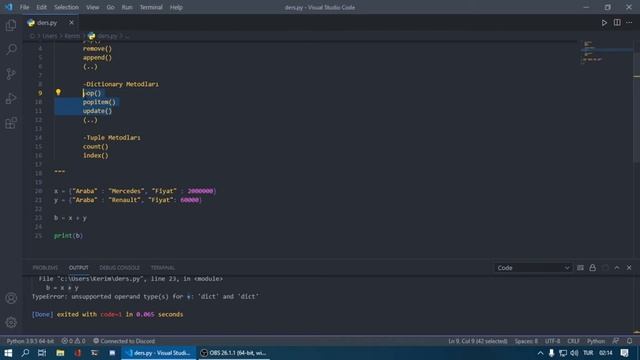Click Python 3.9.5 64-bit interpreter in status bar
640x360 pixels.
point(30,341)
